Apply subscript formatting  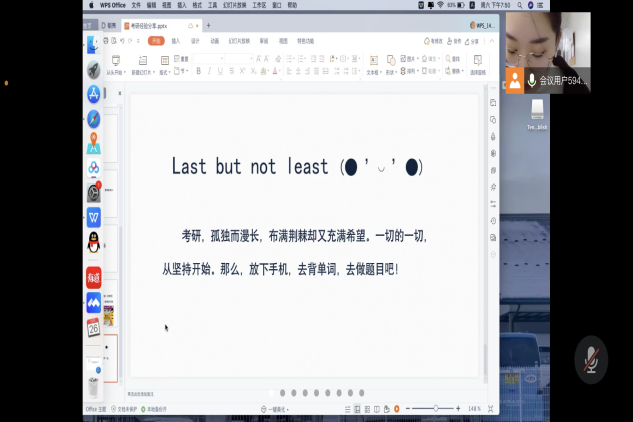click(253, 71)
